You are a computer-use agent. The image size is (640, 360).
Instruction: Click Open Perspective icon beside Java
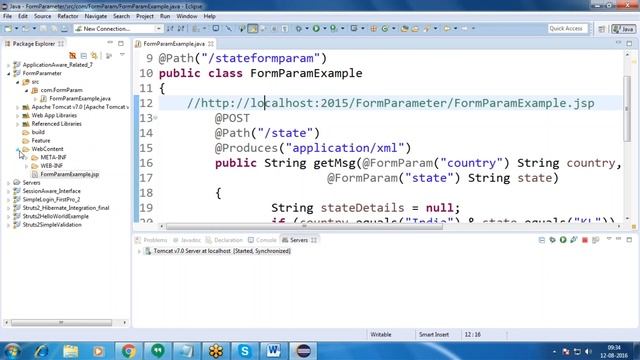pyautogui.click(x=602, y=29)
